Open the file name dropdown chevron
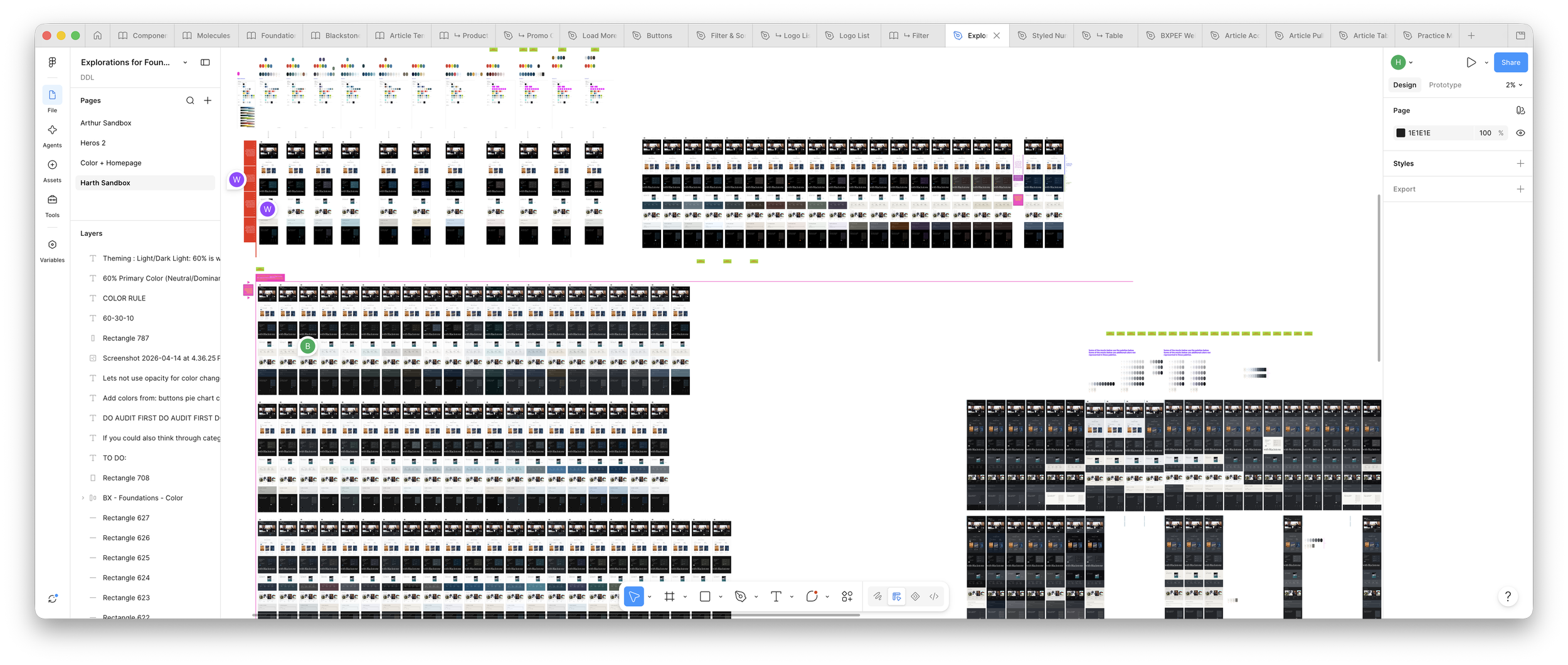Viewport: 1568px width, 665px height. pyautogui.click(x=185, y=62)
